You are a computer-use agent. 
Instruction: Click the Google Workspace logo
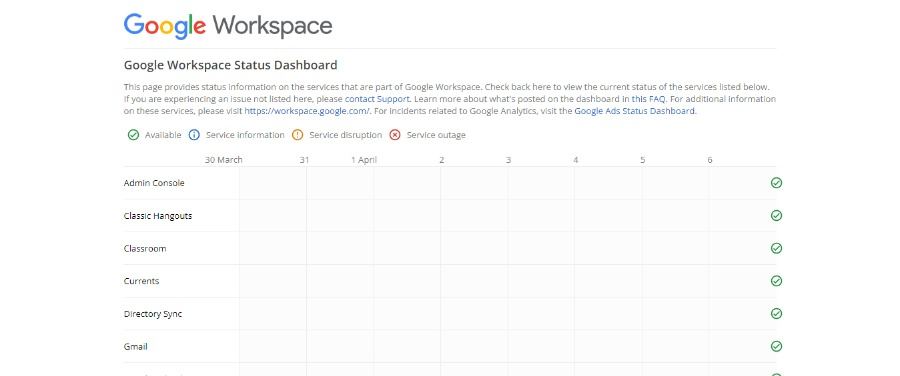228,26
